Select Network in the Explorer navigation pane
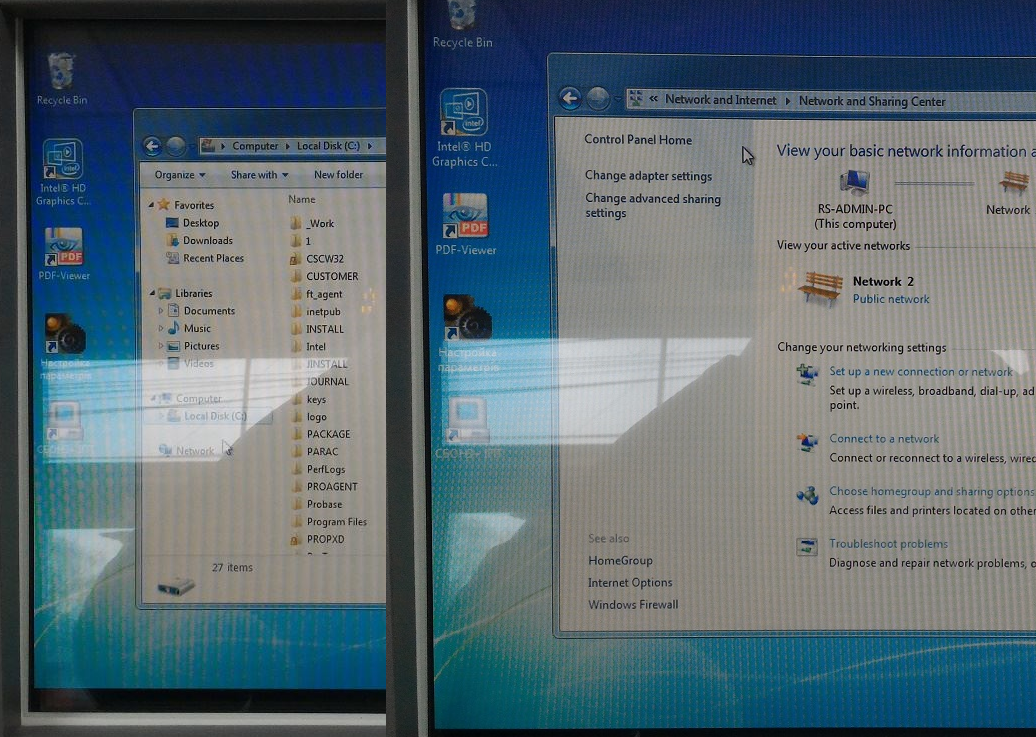 [194, 451]
